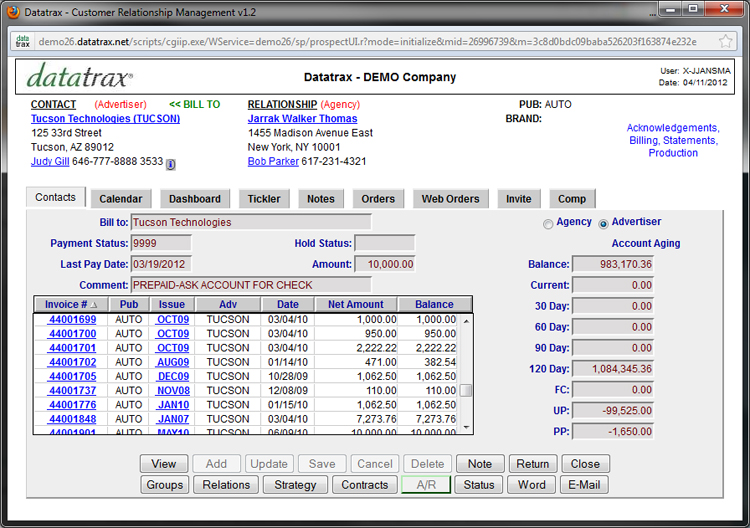Open invoice 44001700
This screenshot has height=528, width=750.
click(73, 334)
